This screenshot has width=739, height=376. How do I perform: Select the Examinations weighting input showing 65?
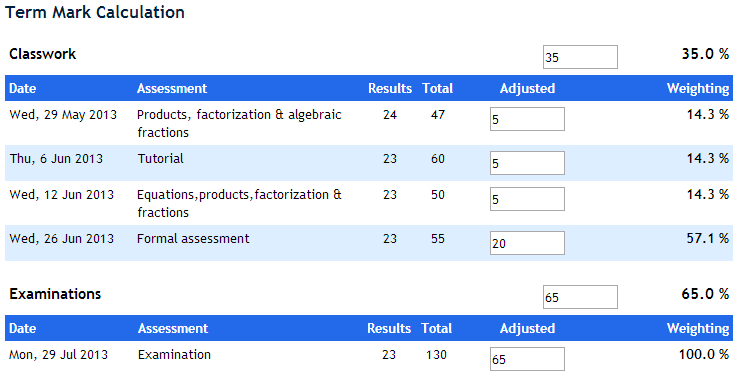(580, 297)
